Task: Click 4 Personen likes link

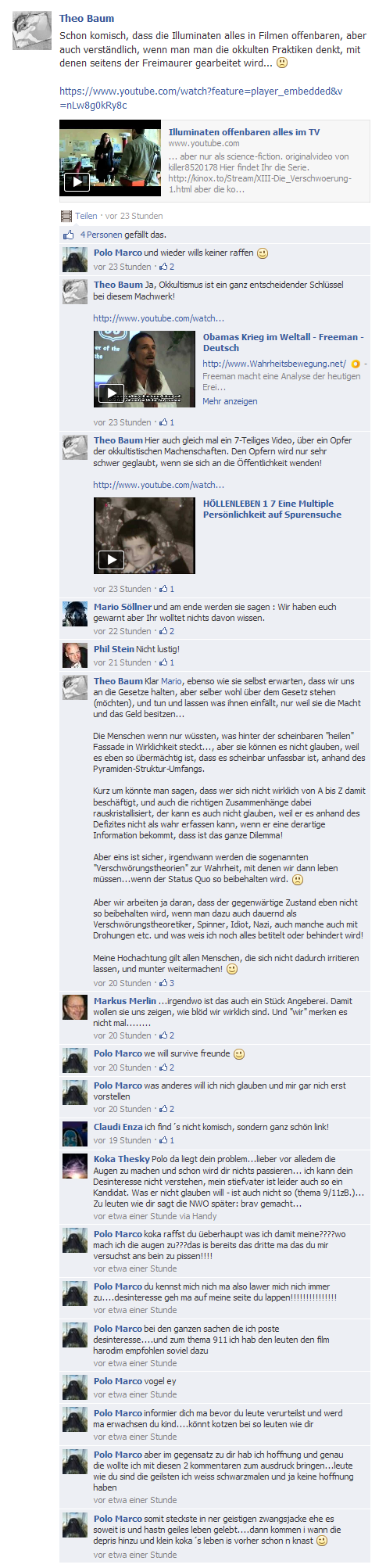Action: click(x=102, y=235)
